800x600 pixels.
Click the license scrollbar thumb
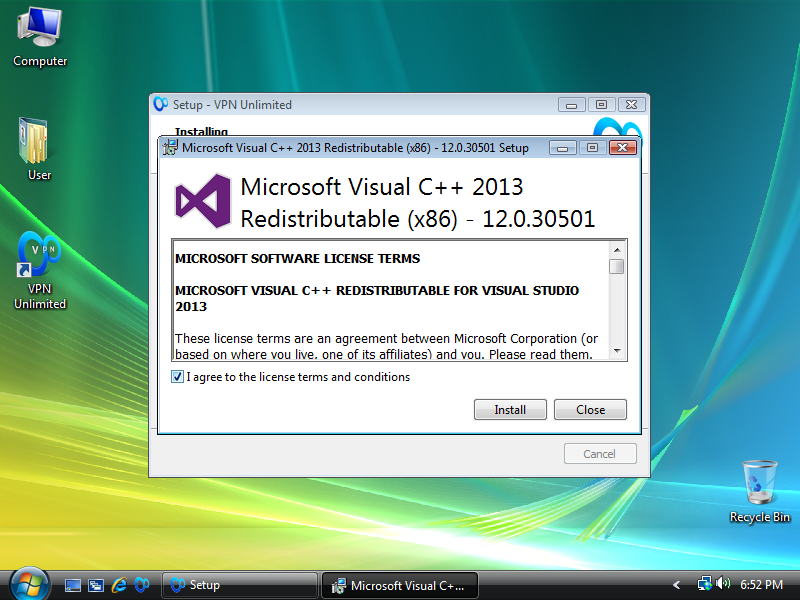(x=617, y=266)
